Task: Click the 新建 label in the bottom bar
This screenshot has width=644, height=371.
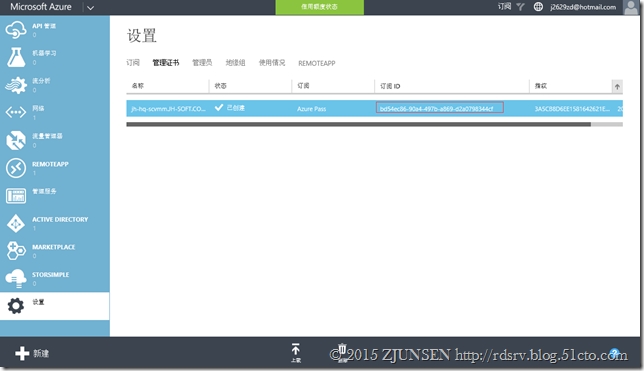Action: [x=41, y=353]
